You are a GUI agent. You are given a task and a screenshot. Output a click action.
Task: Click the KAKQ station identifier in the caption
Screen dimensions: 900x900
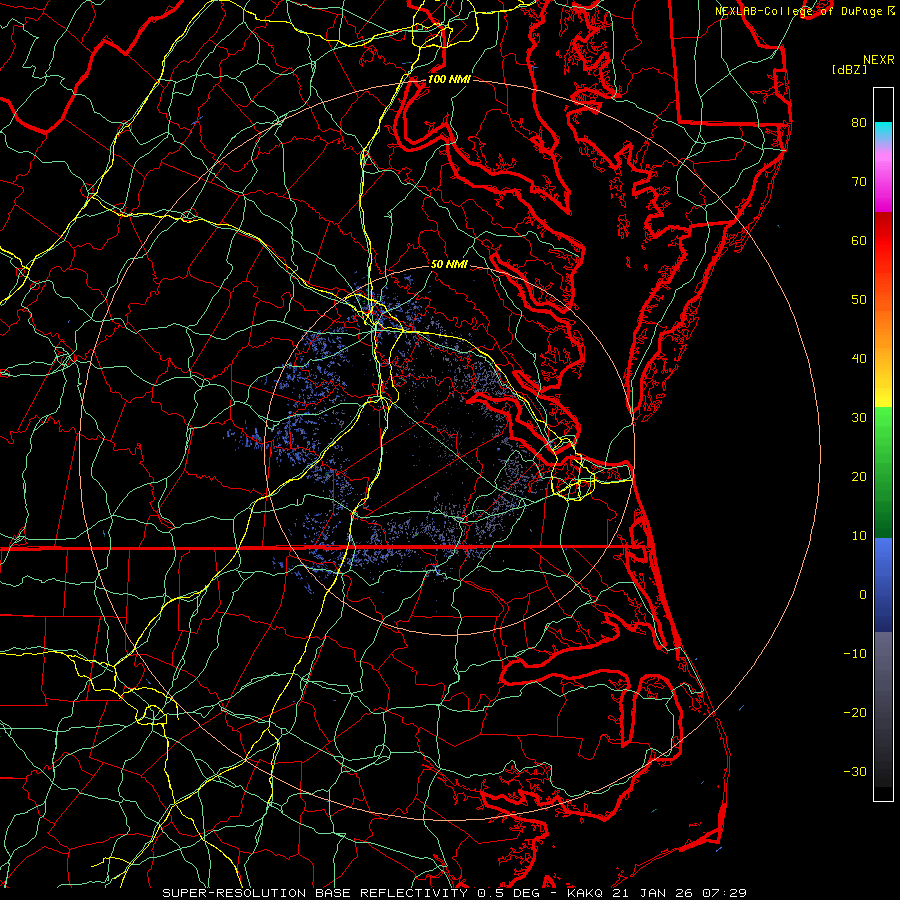[x=585, y=893]
